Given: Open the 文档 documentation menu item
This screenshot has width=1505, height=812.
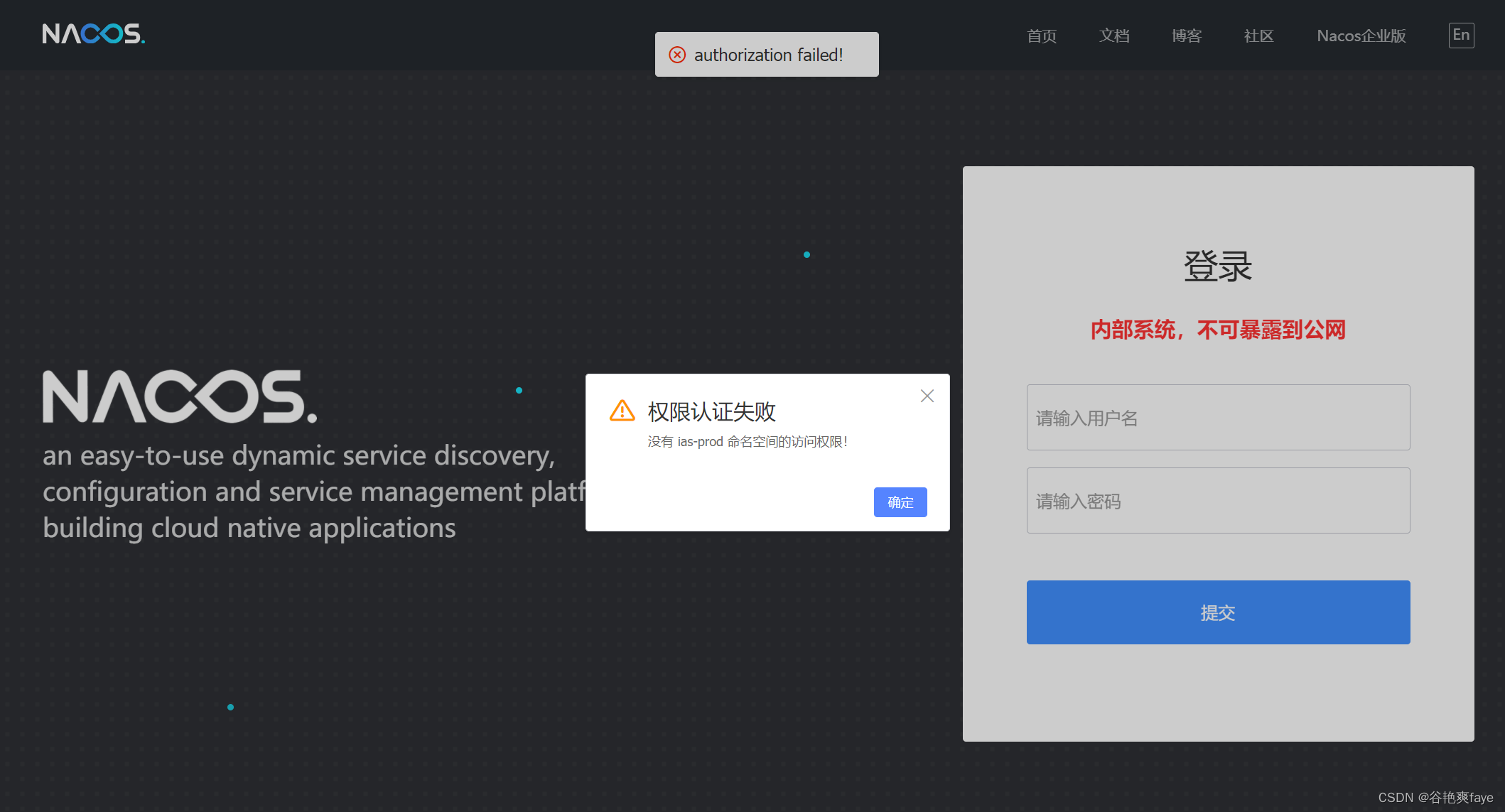Looking at the screenshot, I should tap(1113, 36).
